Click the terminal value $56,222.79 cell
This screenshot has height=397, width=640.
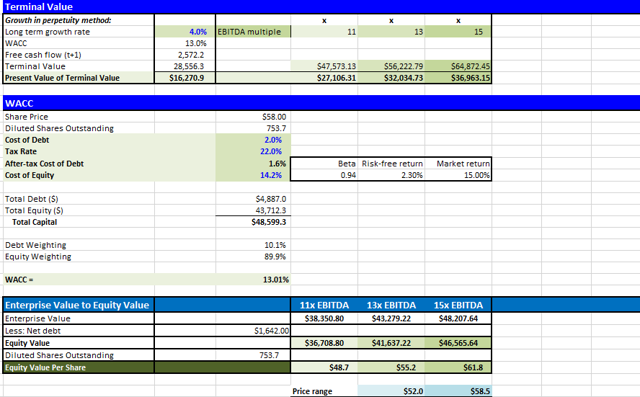(391, 66)
